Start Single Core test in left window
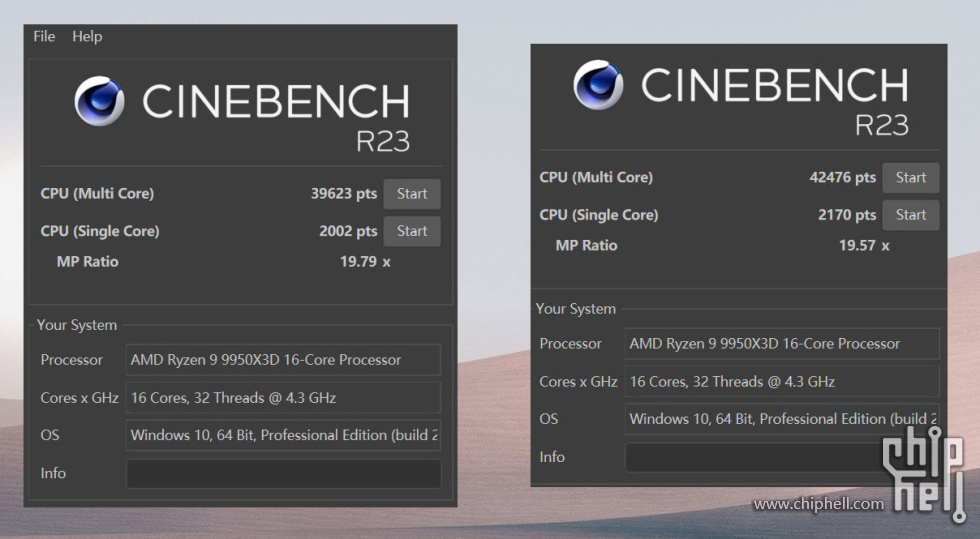 click(x=412, y=231)
